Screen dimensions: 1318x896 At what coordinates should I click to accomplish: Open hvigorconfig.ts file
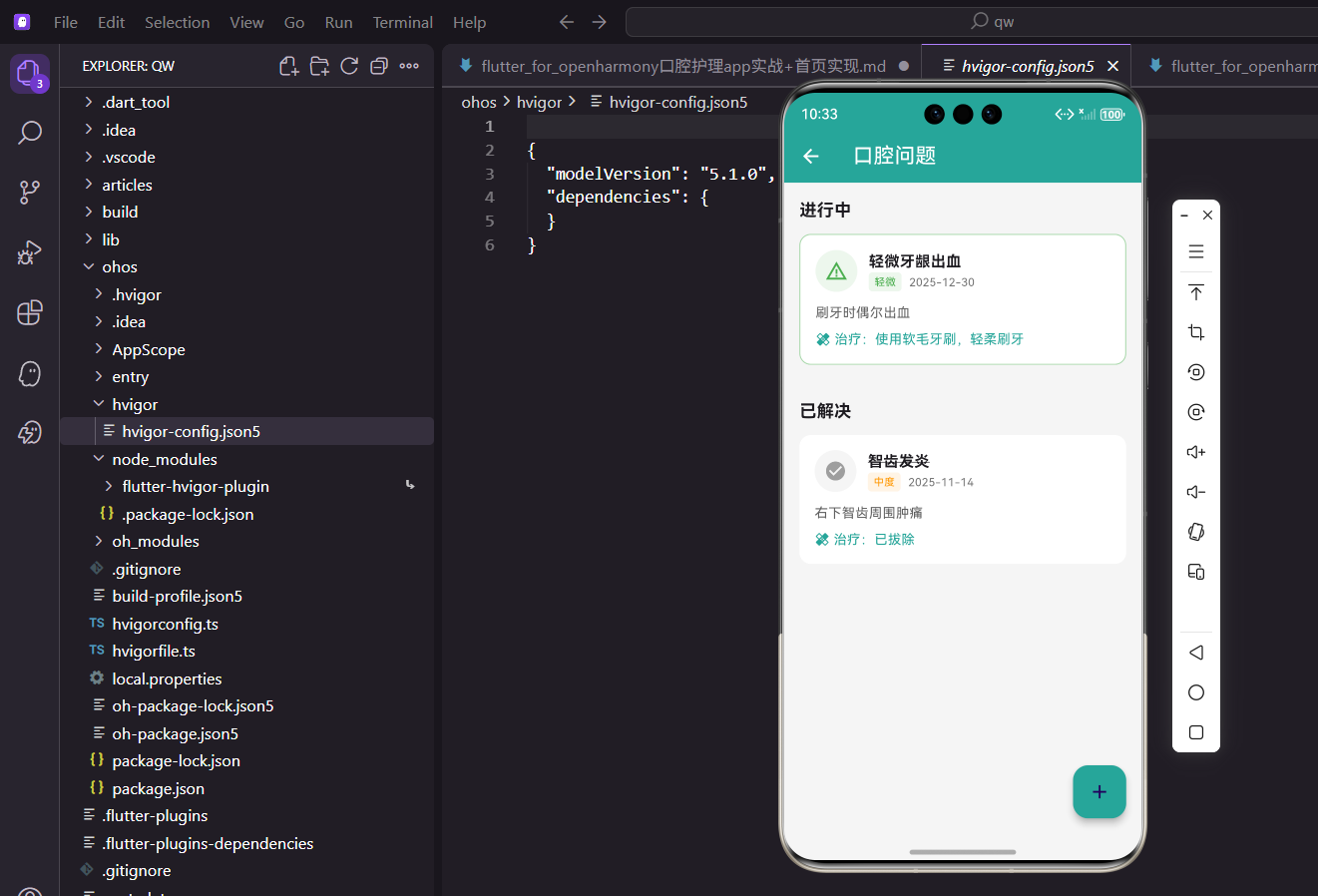point(246,624)
